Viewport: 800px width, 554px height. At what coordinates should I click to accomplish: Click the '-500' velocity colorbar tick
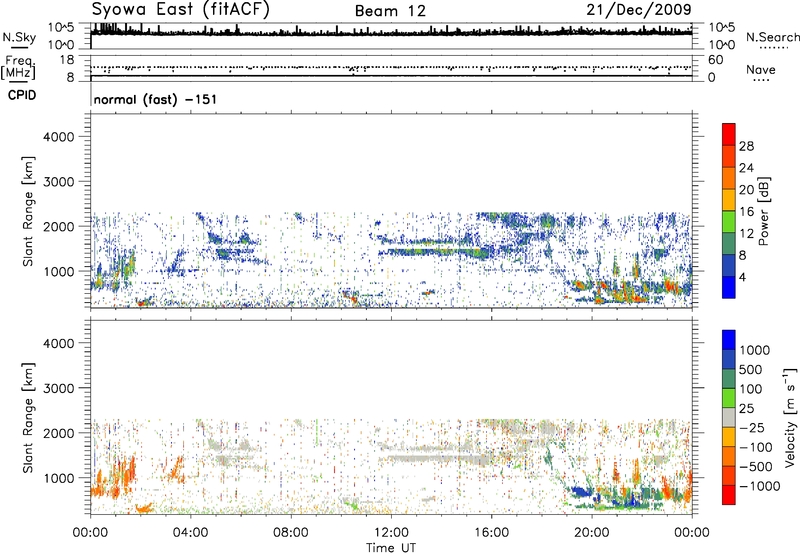pos(755,467)
